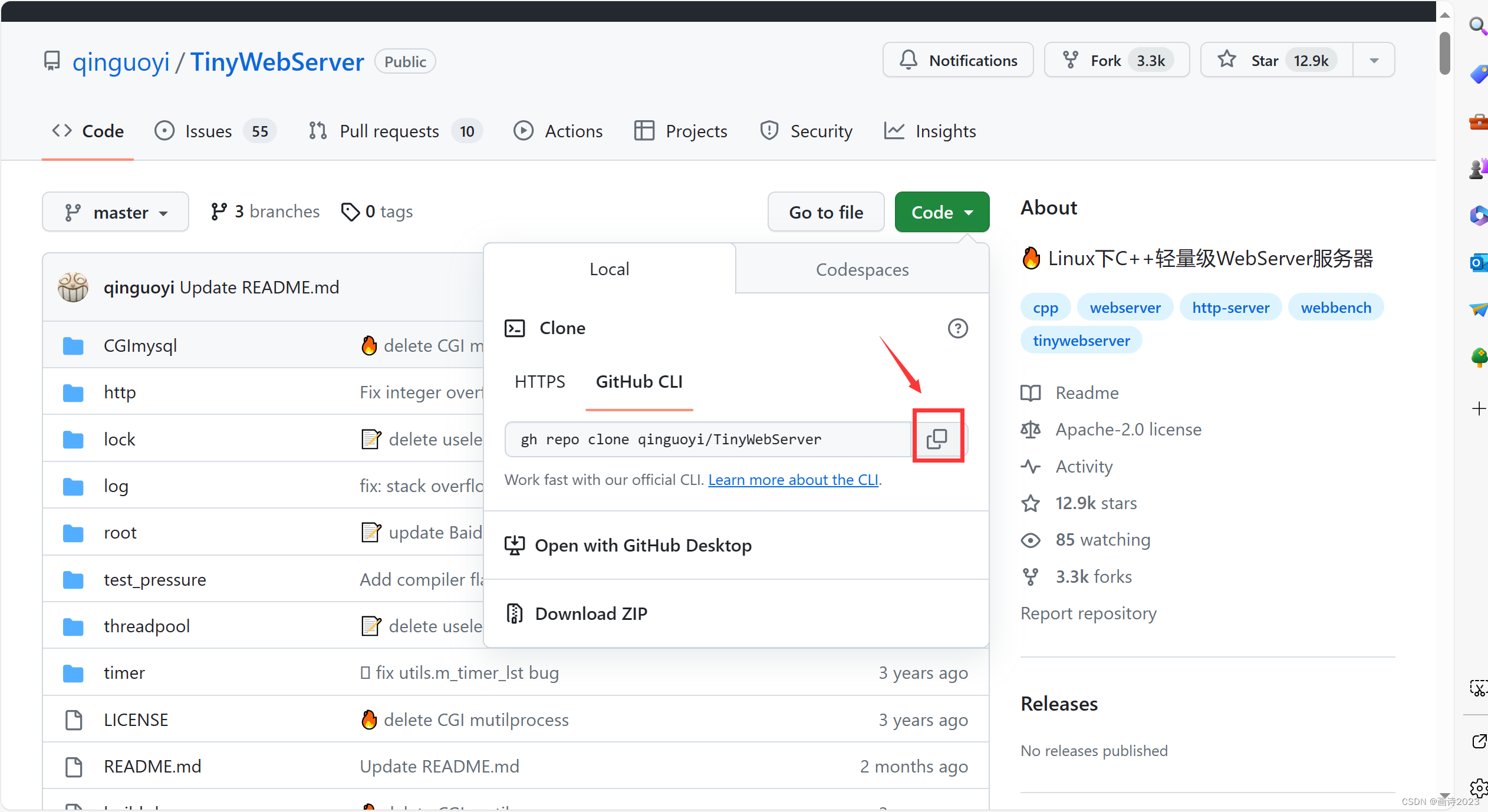The height and width of the screenshot is (812, 1488).
Task: Star the TinyWebServer repository
Action: click(1276, 60)
